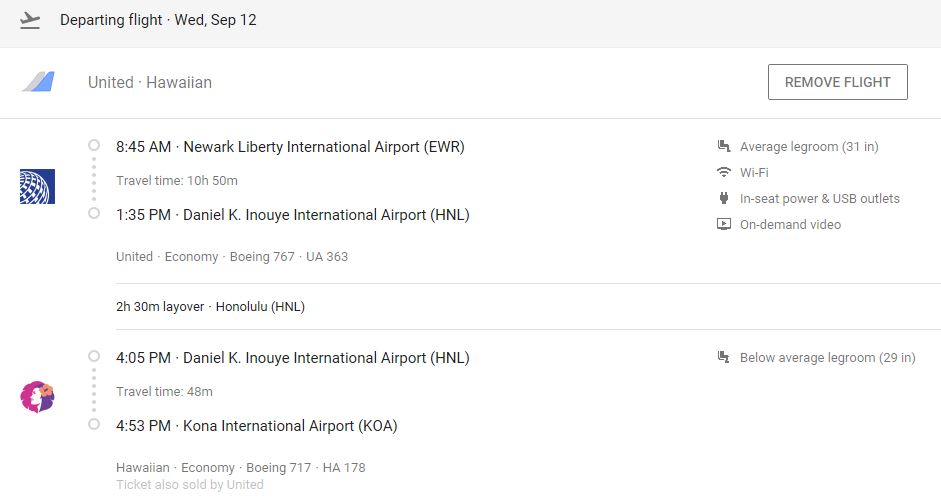Click the Honolulu arrival stop circle
Viewport: 941px width, 498px height.
coord(94,213)
